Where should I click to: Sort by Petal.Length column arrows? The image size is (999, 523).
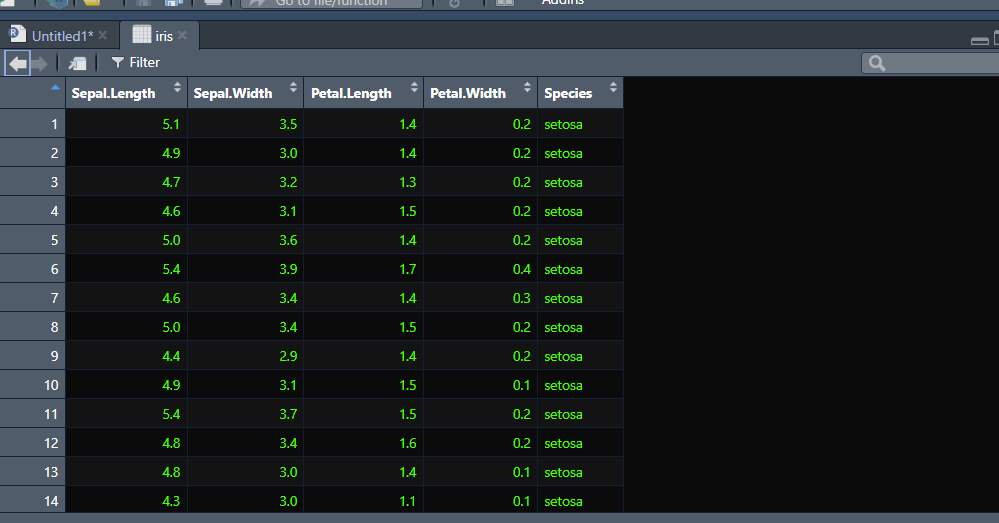click(x=414, y=88)
